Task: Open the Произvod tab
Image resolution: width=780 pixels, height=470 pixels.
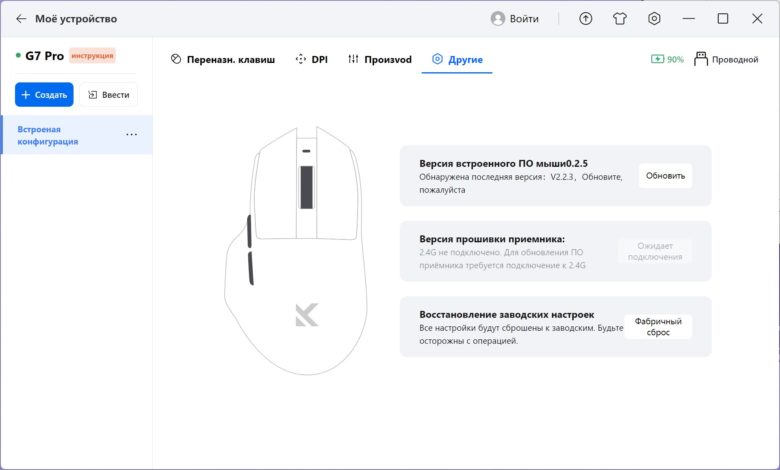Action: click(380, 59)
